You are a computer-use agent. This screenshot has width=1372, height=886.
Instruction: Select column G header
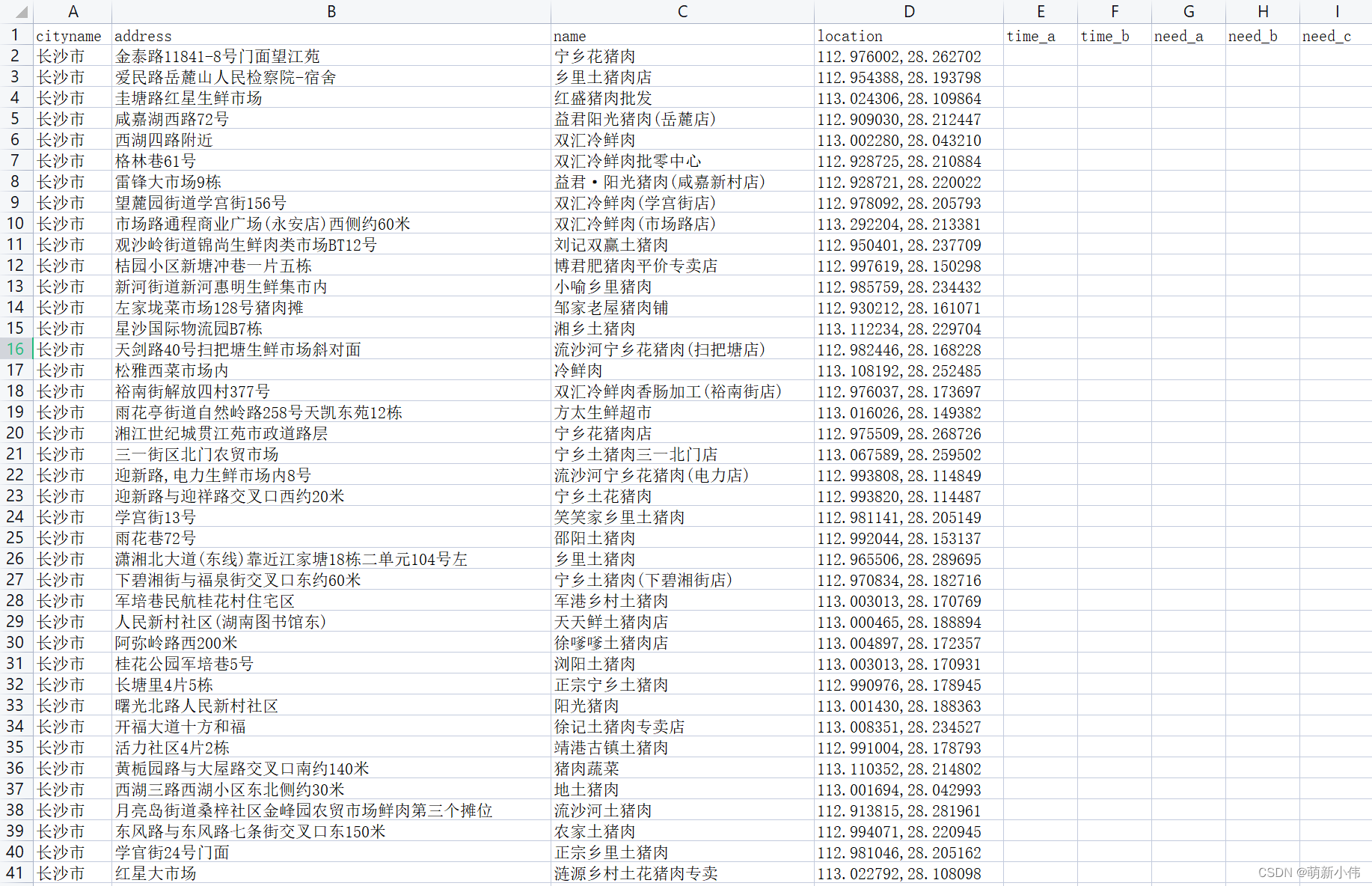point(1189,11)
